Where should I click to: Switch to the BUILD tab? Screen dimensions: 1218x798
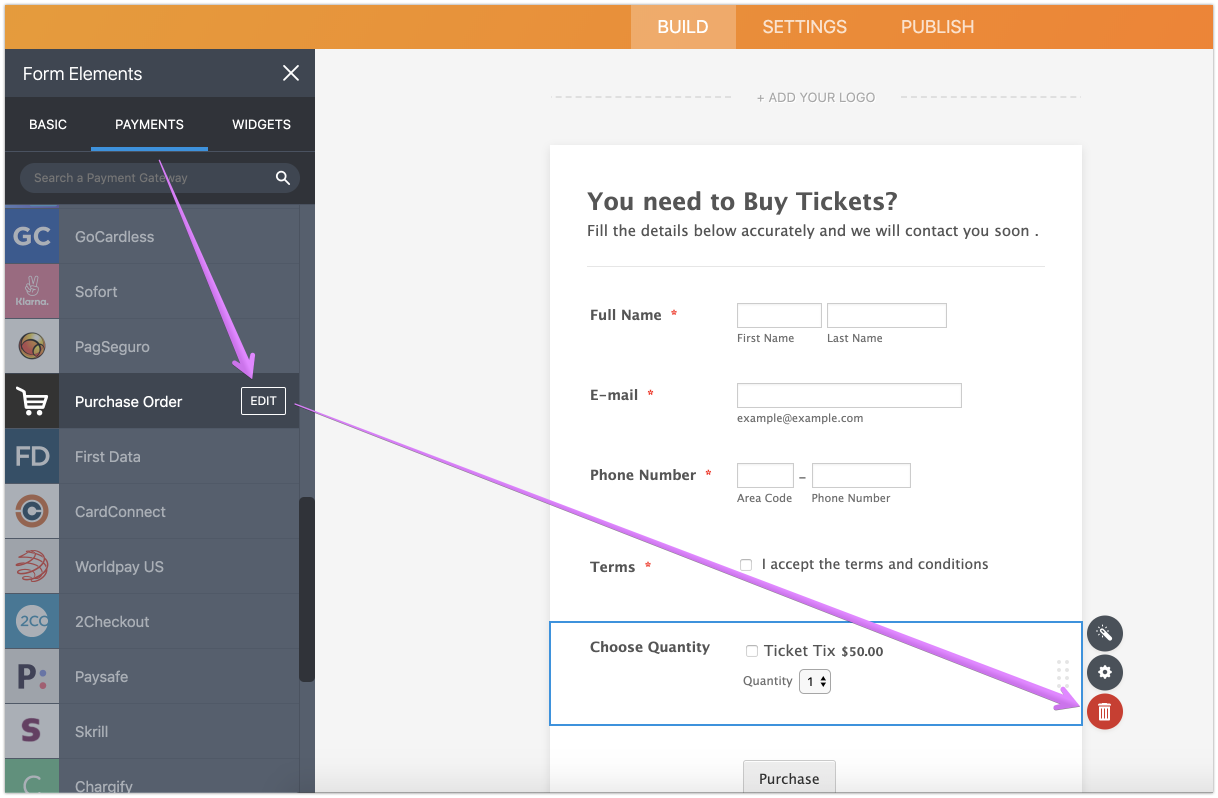[683, 27]
